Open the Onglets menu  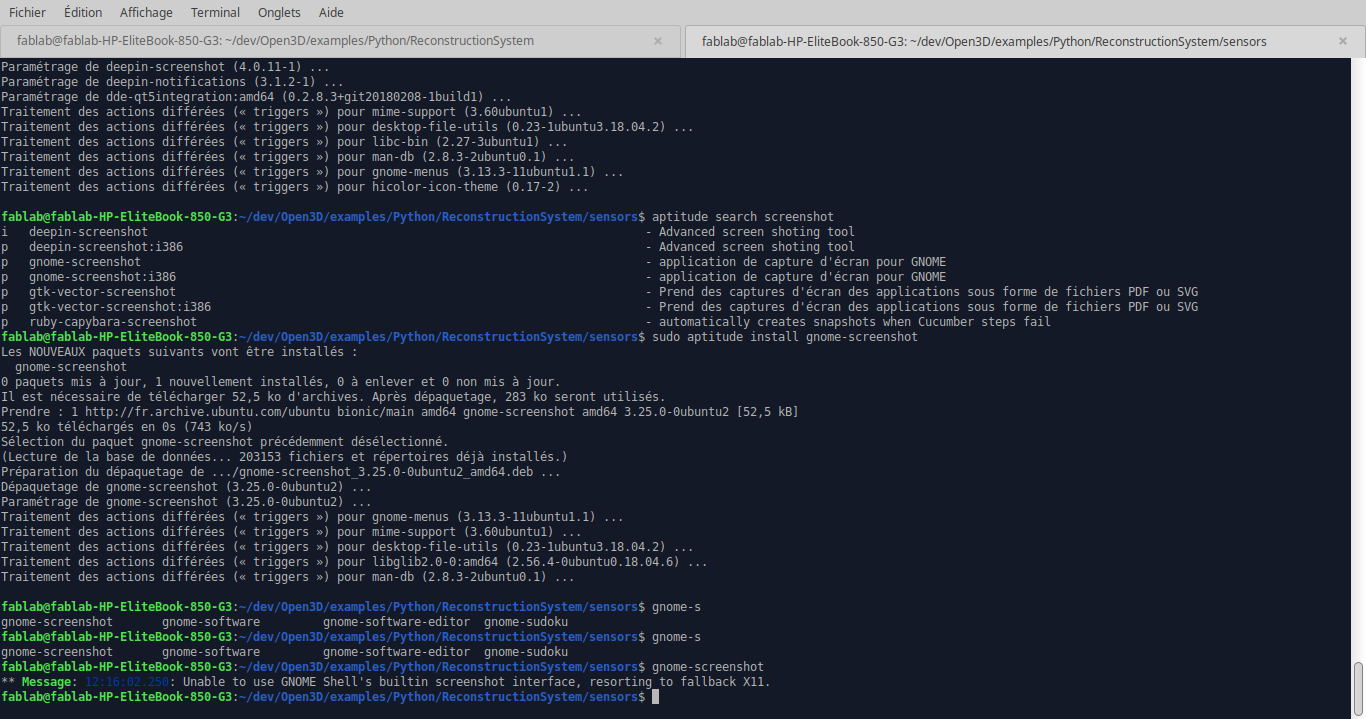279,12
